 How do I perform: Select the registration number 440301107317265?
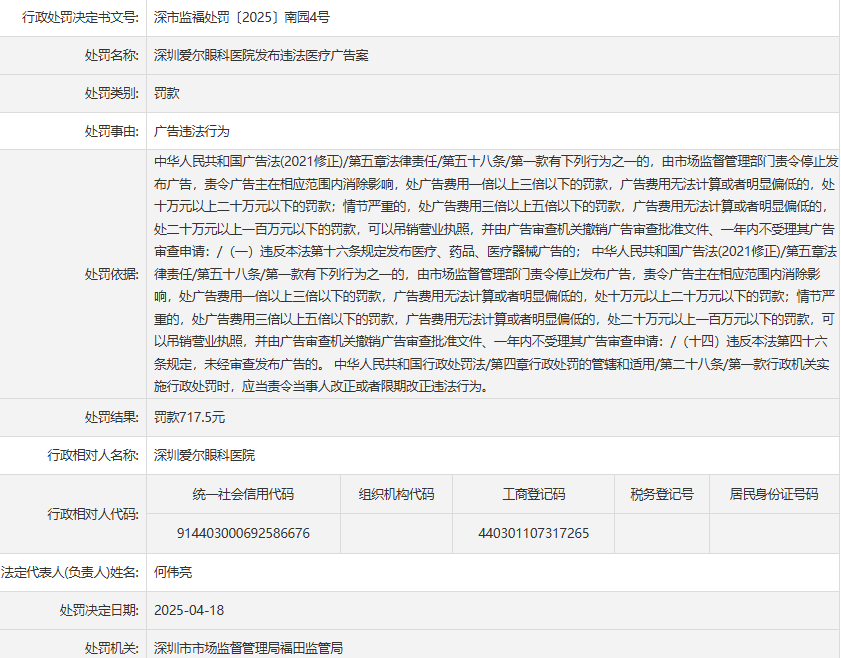point(533,533)
